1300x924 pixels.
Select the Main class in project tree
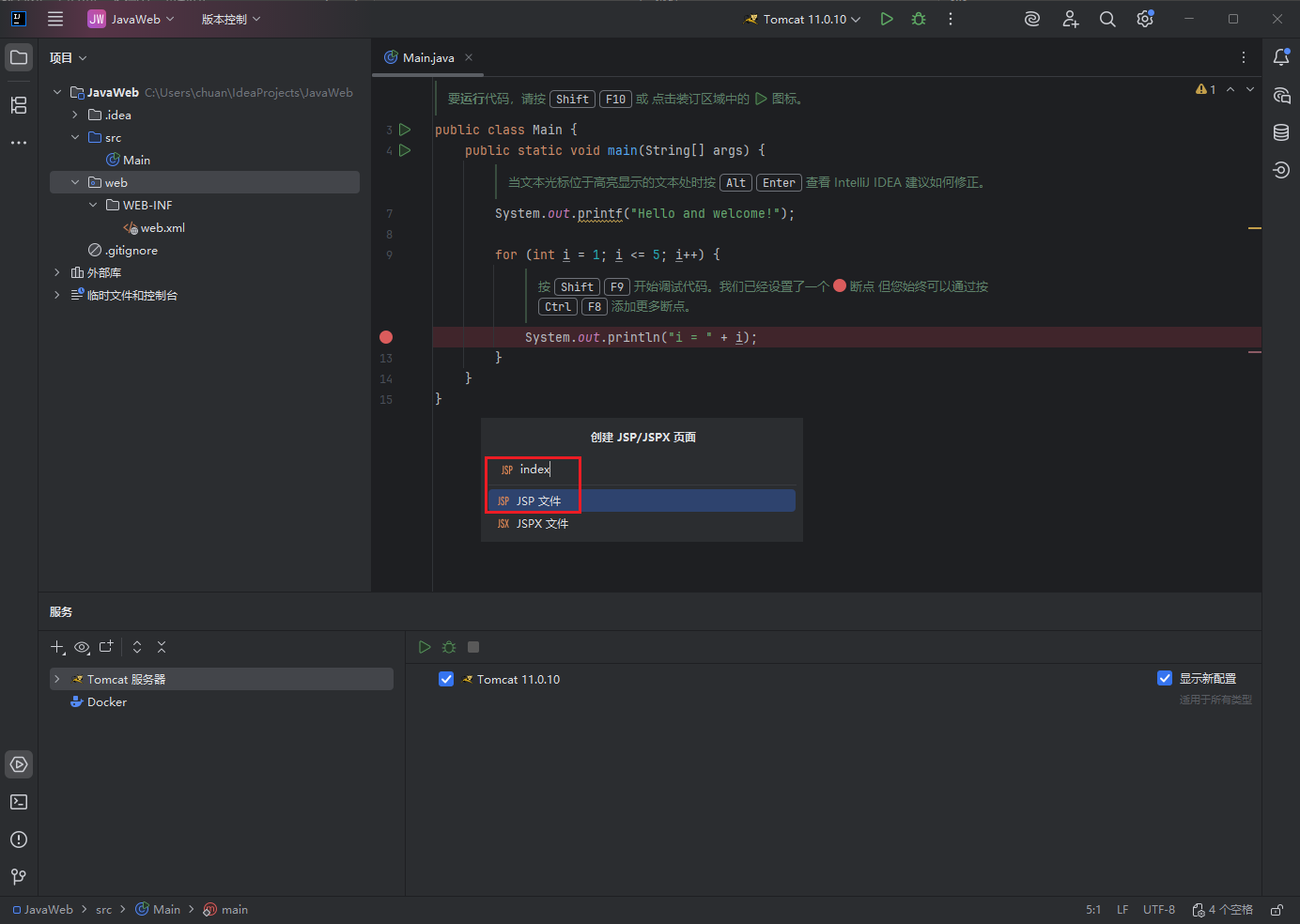(x=128, y=161)
